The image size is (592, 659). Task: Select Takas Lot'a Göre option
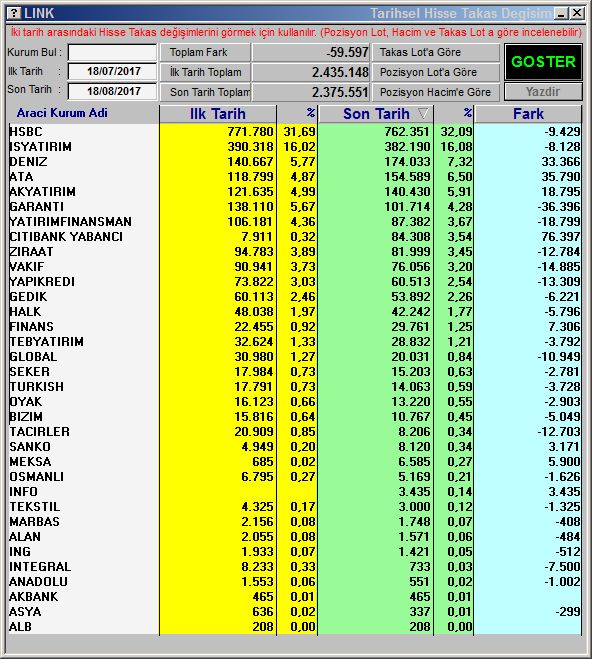point(436,53)
